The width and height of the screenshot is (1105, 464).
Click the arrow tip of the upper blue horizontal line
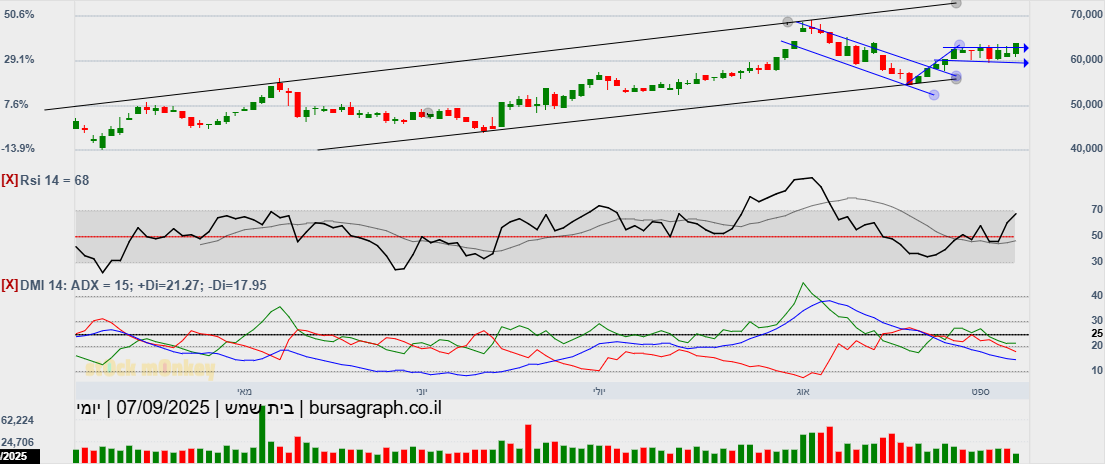[x=1026, y=48]
